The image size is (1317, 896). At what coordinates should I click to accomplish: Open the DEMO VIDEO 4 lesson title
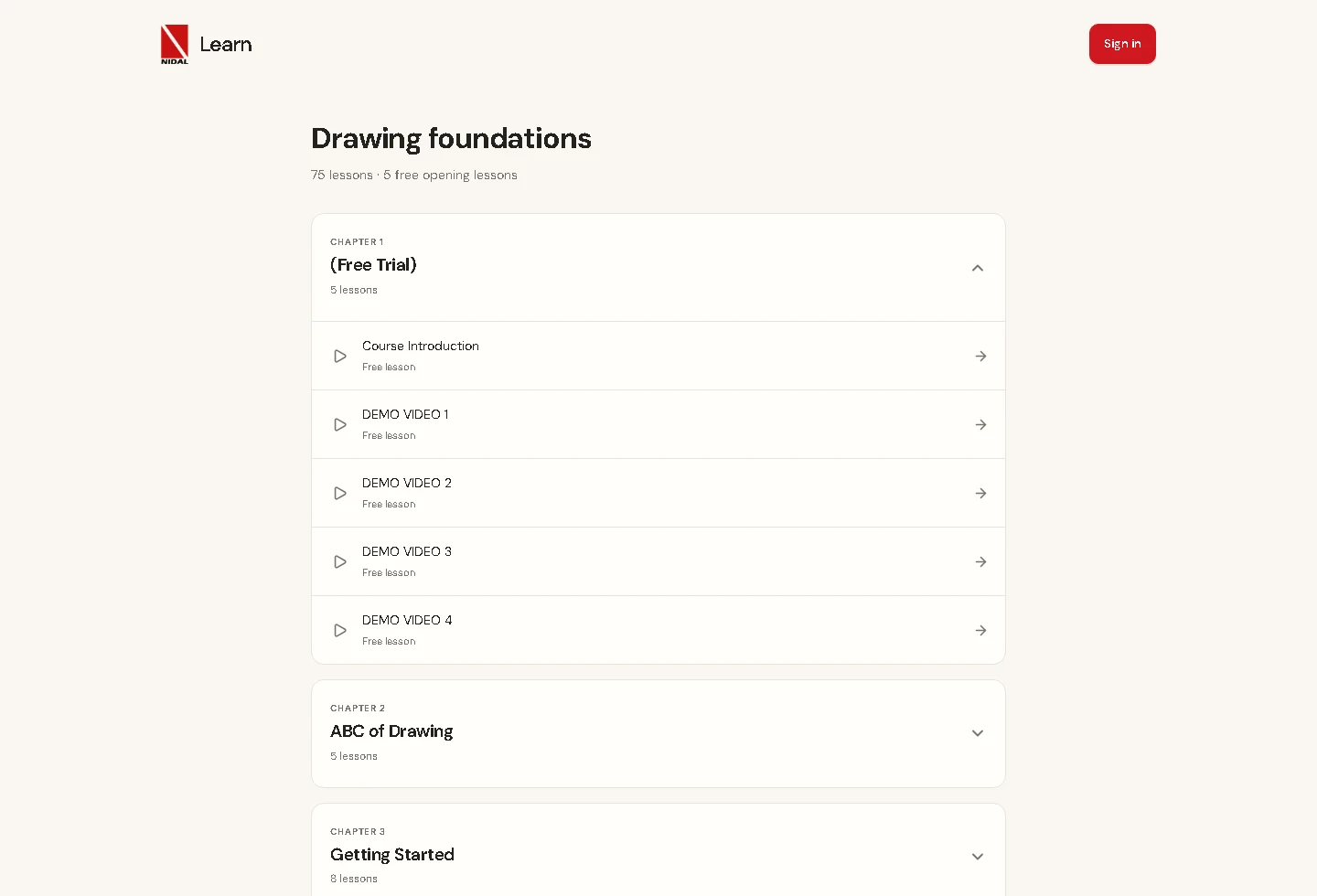coord(407,620)
